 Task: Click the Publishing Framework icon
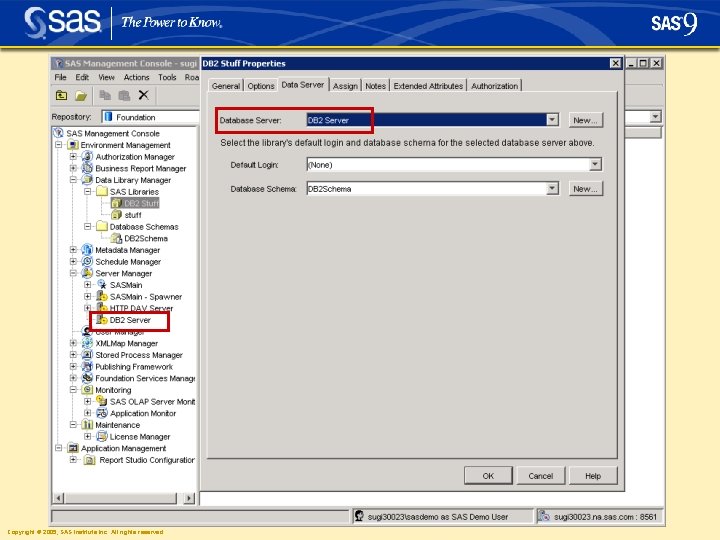click(87, 366)
